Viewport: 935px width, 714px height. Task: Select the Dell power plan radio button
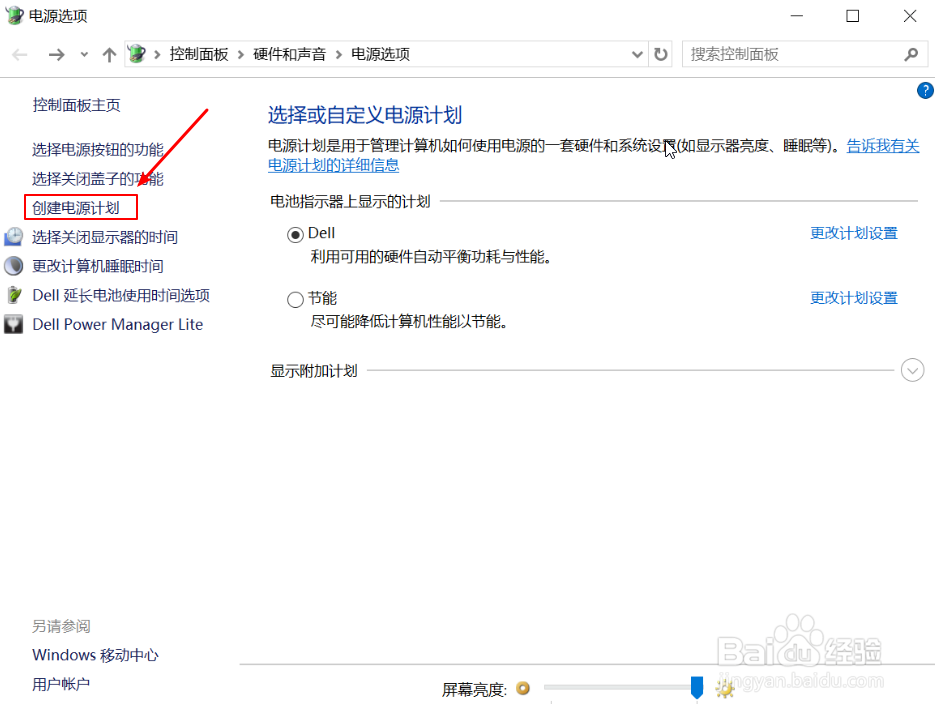295,233
